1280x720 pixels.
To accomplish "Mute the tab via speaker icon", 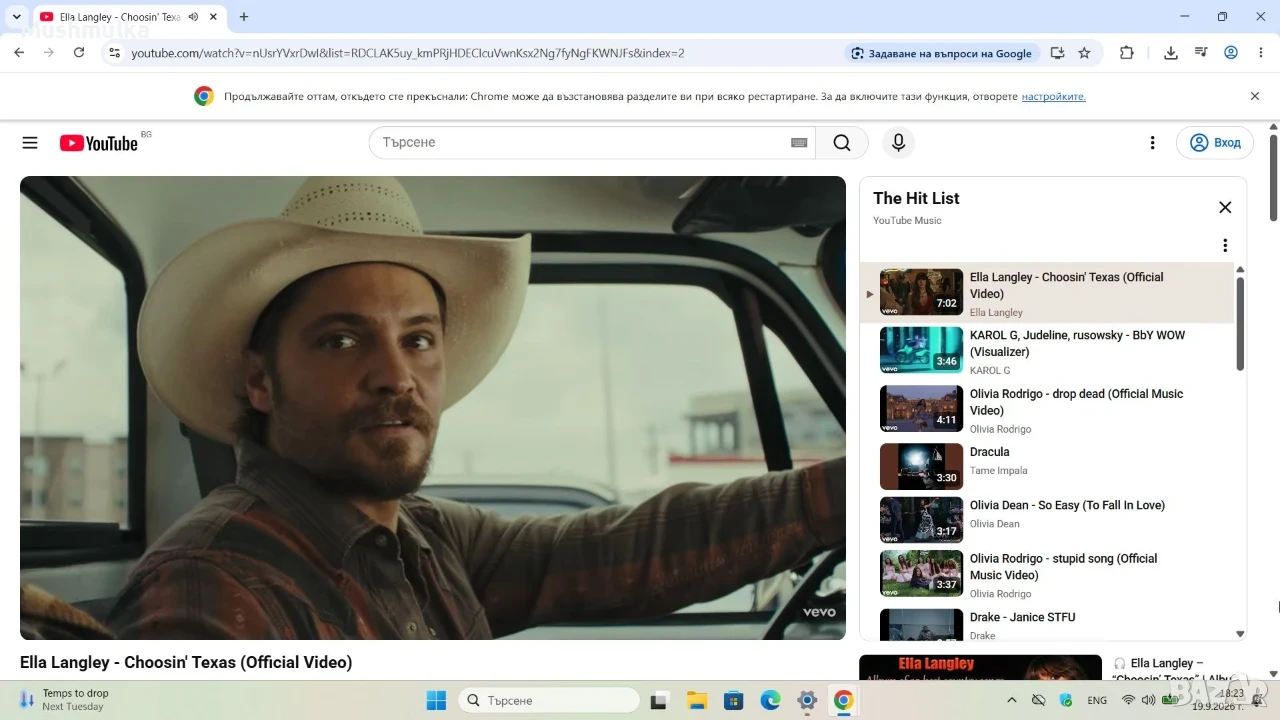I will (x=193, y=17).
